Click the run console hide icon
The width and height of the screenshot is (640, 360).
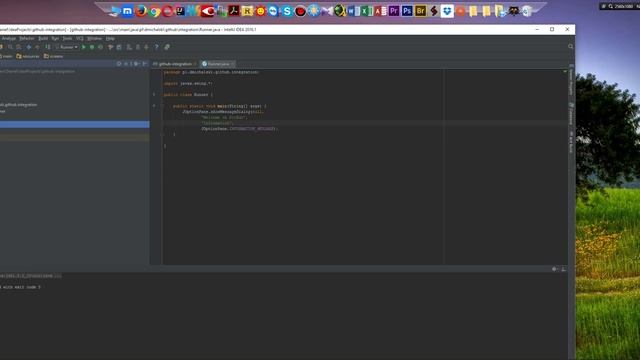click(x=564, y=269)
